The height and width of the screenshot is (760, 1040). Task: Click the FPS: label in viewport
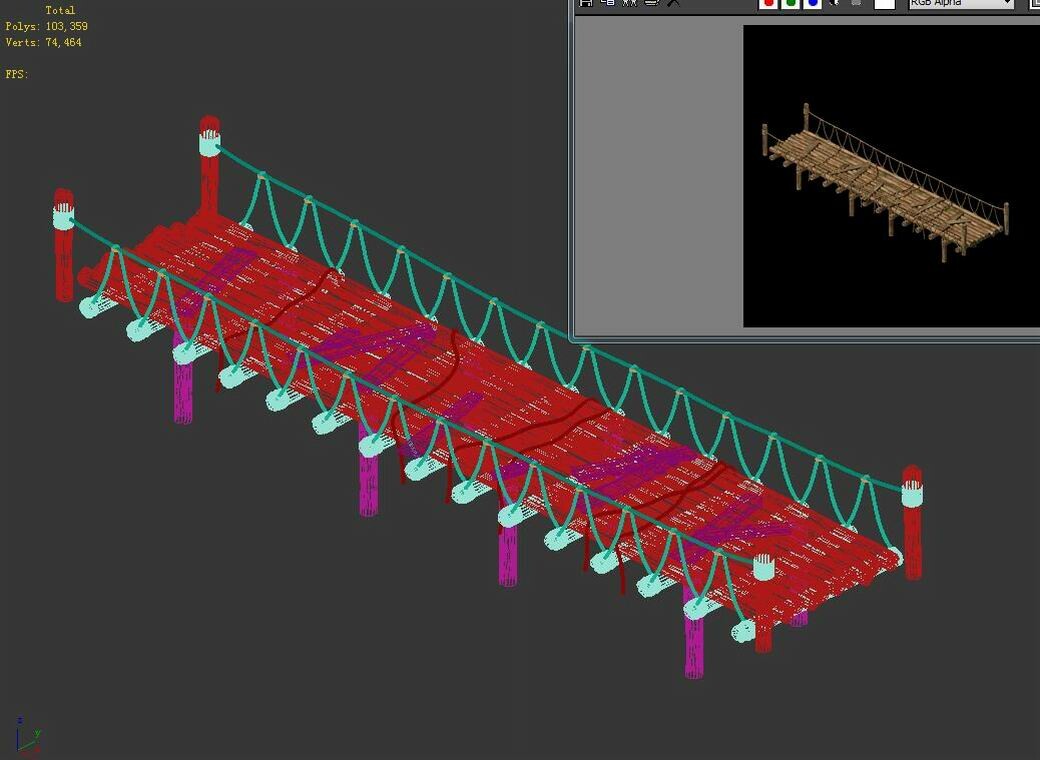pyautogui.click(x=17, y=74)
